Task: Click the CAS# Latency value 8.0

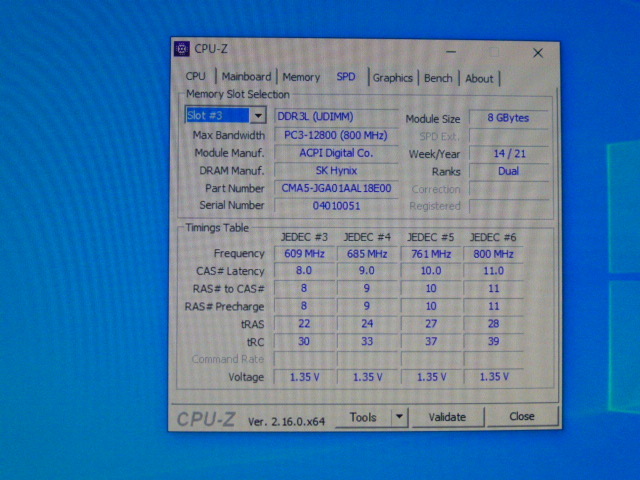Action: pos(304,271)
